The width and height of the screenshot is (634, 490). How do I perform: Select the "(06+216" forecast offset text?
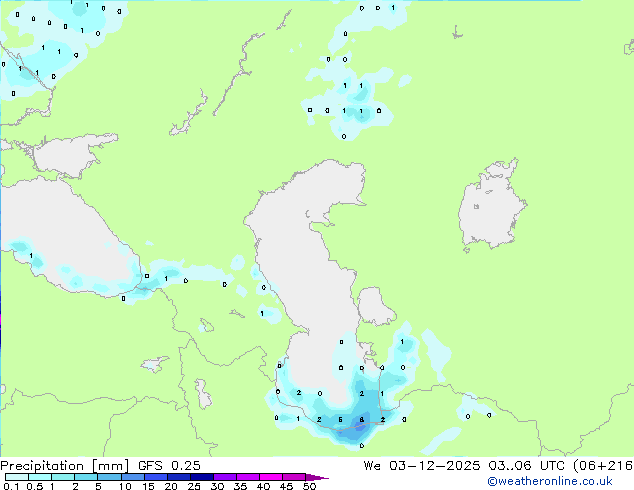coord(603,466)
